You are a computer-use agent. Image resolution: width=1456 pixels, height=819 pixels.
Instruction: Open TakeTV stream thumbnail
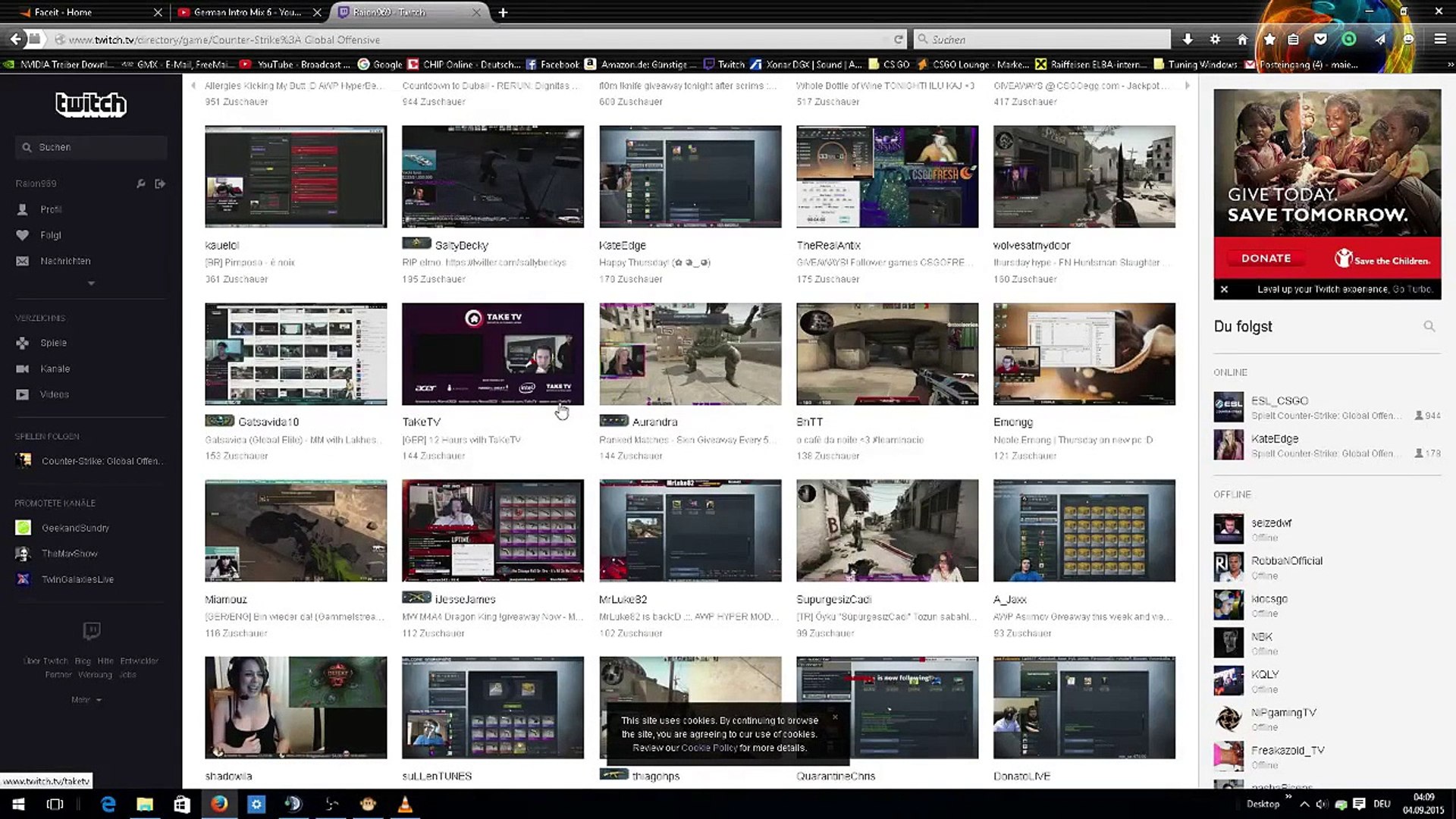(x=493, y=353)
